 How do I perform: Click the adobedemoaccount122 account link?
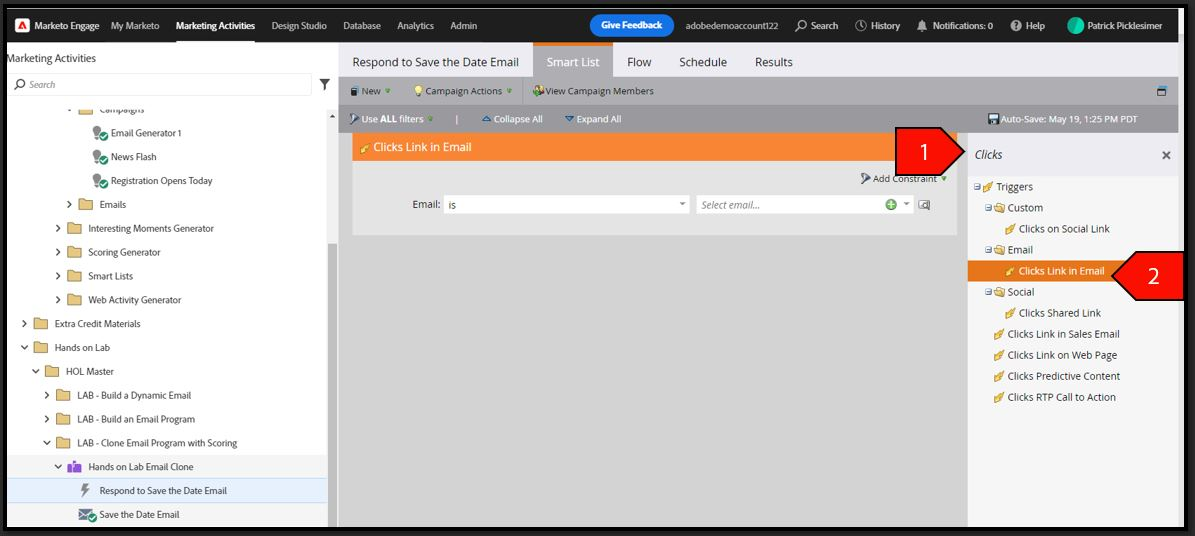[732, 25]
